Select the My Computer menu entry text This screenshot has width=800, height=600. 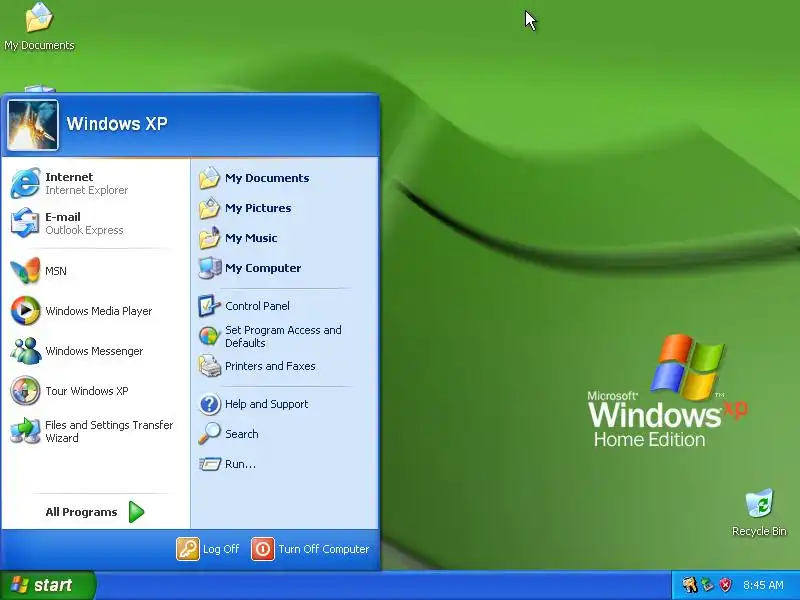(x=263, y=268)
